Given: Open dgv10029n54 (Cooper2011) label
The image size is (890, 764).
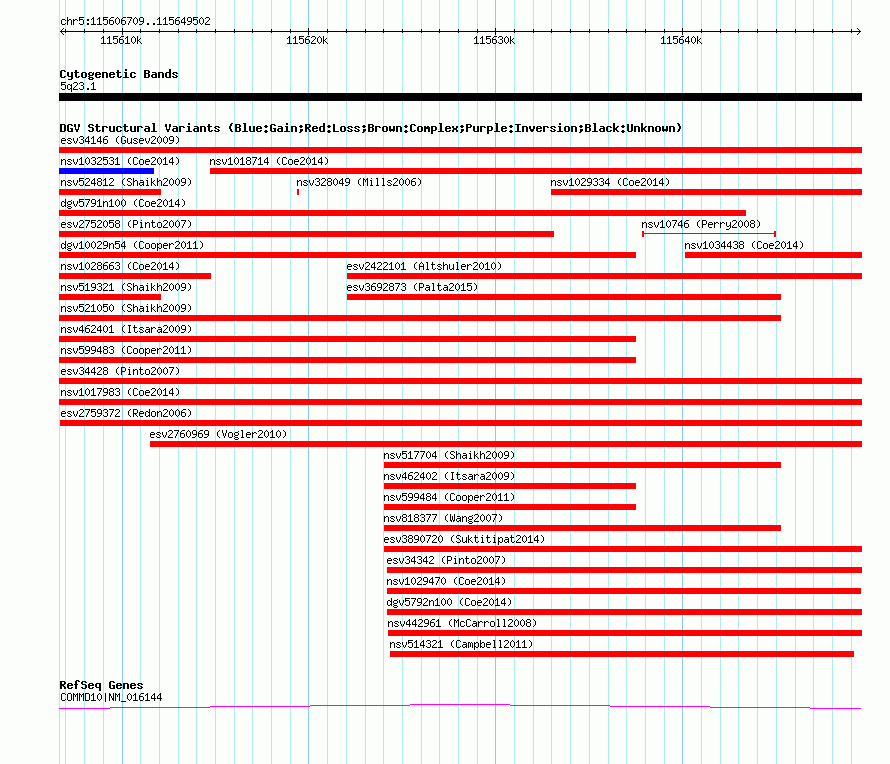Looking at the screenshot, I should (x=132, y=245).
